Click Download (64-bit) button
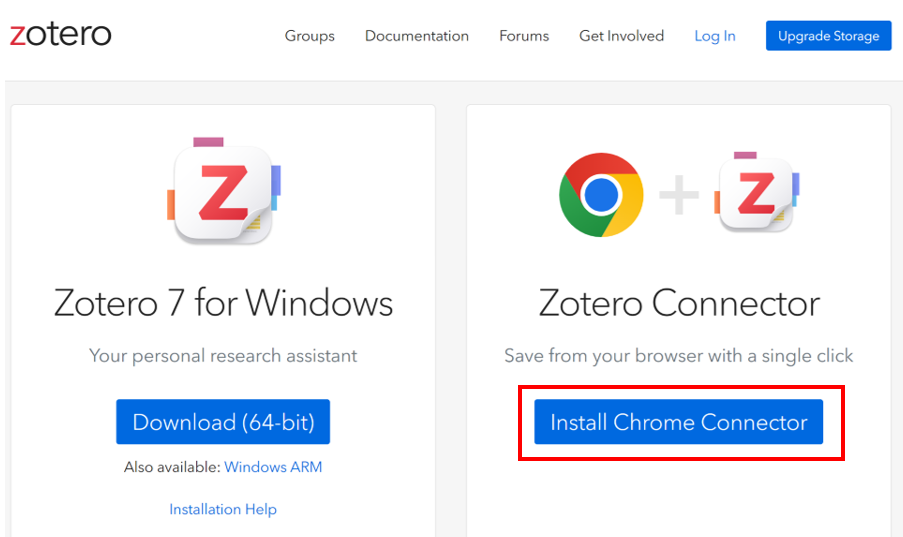903x537 pixels. point(223,422)
